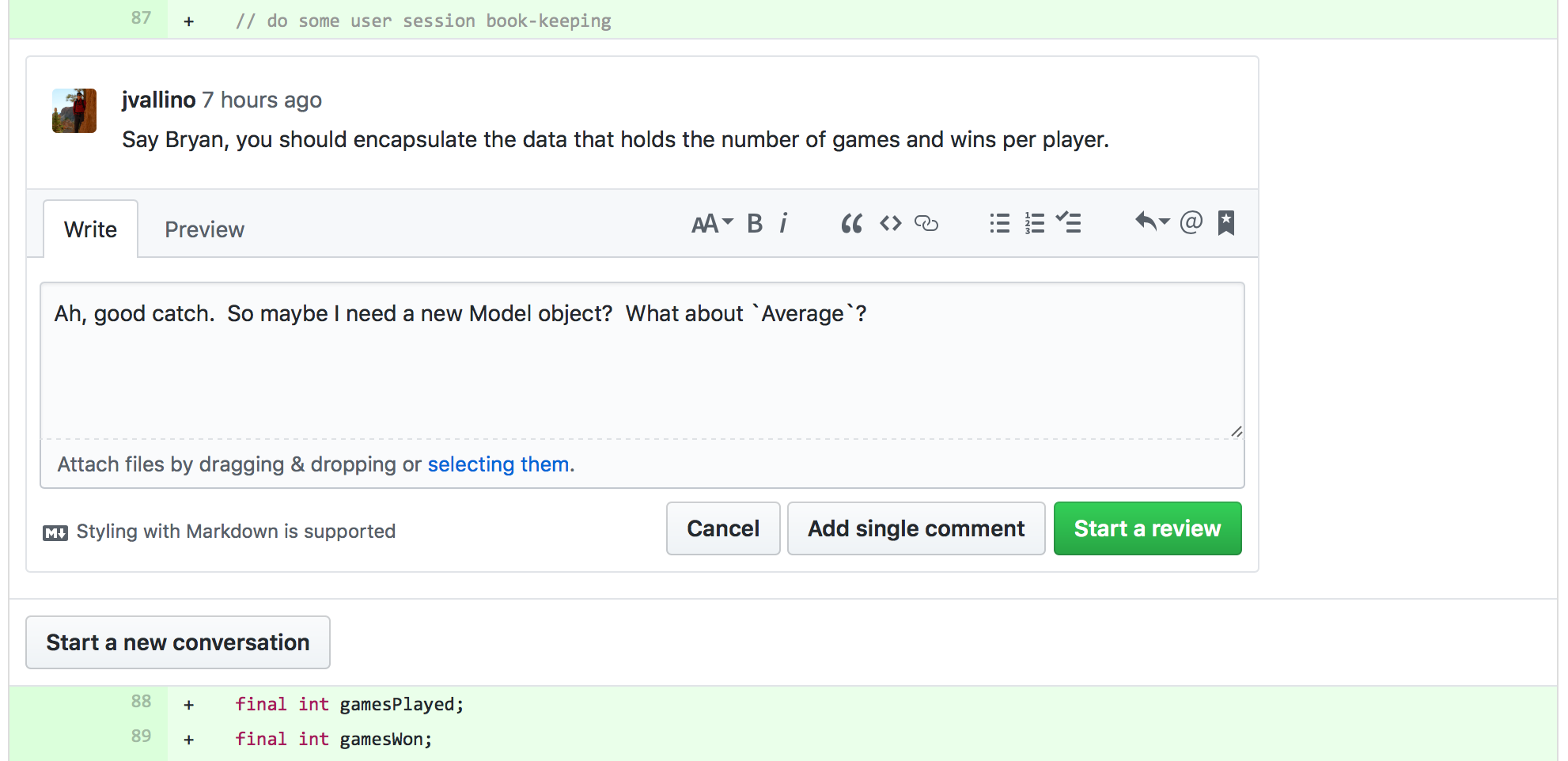
Task: Apply bold formatting with the B icon
Action: 755,224
